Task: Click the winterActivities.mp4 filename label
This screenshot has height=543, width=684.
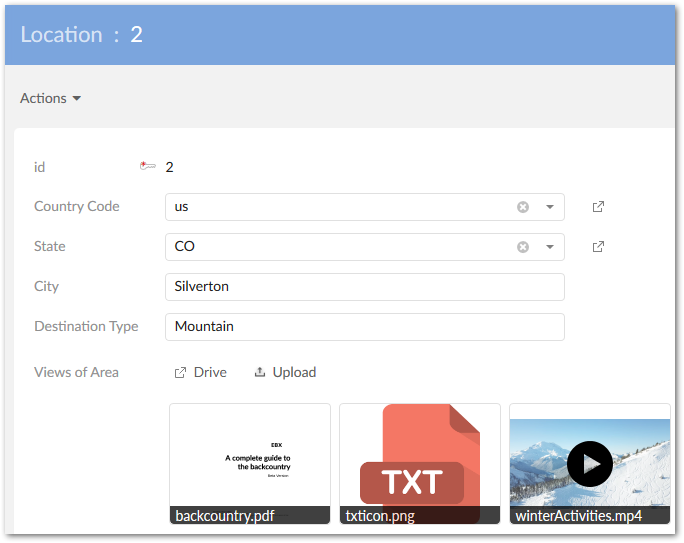Action: (x=578, y=516)
